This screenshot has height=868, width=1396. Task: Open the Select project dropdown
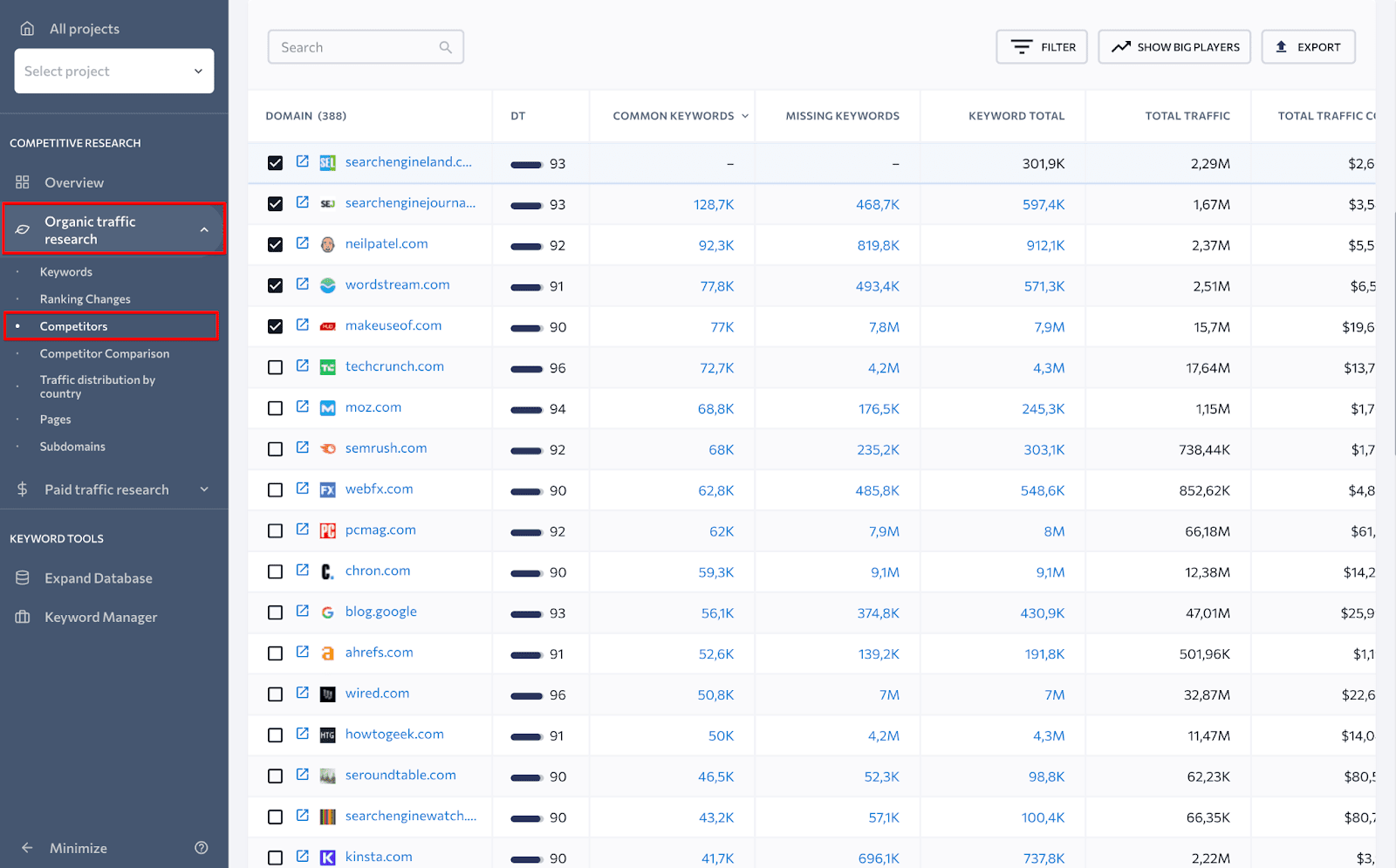click(x=114, y=71)
